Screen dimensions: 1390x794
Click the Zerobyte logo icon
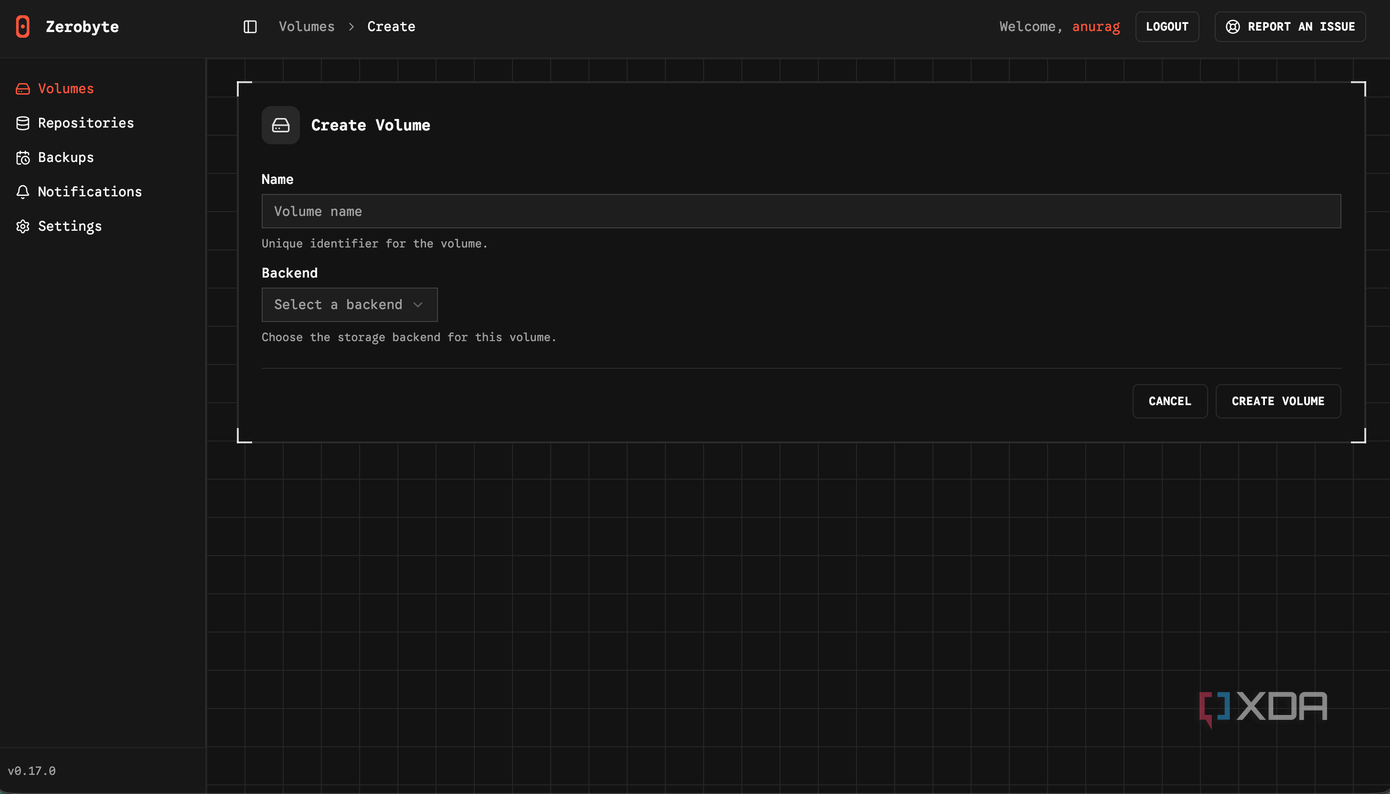click(23, 27)
